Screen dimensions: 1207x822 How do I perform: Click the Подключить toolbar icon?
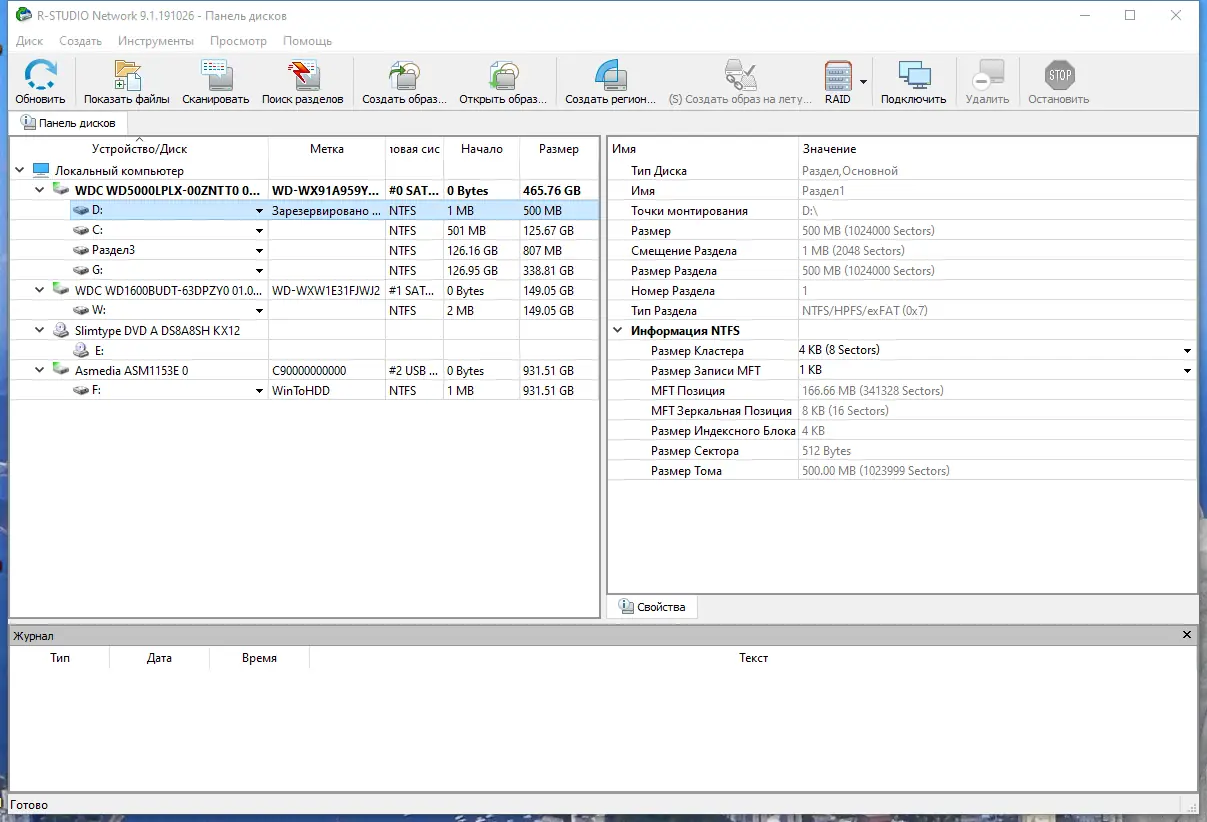912,75
